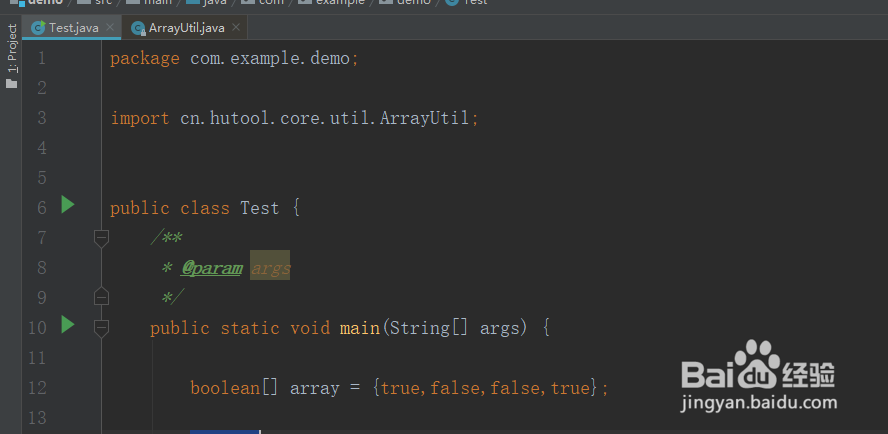Viewport: 888px width, 434px height.
Task: Select the Test.java tab
Action: tap(73, 28)
